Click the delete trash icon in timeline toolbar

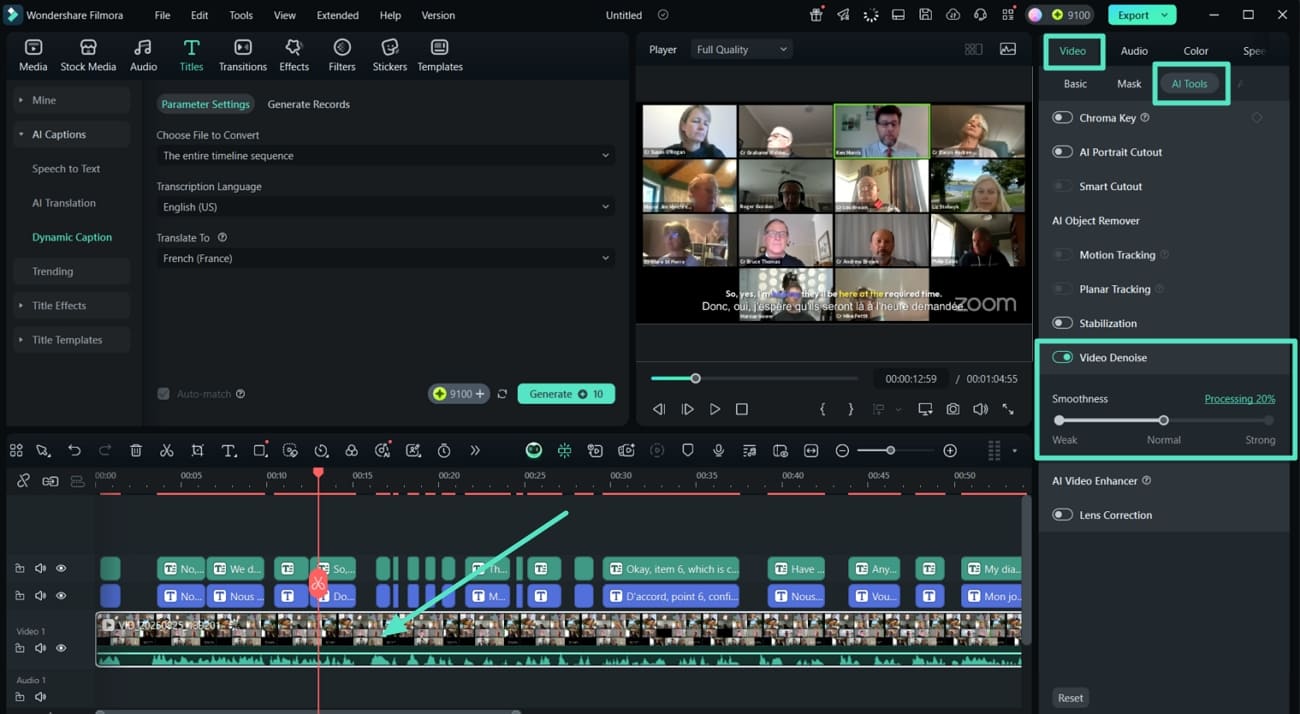point(136,451)
